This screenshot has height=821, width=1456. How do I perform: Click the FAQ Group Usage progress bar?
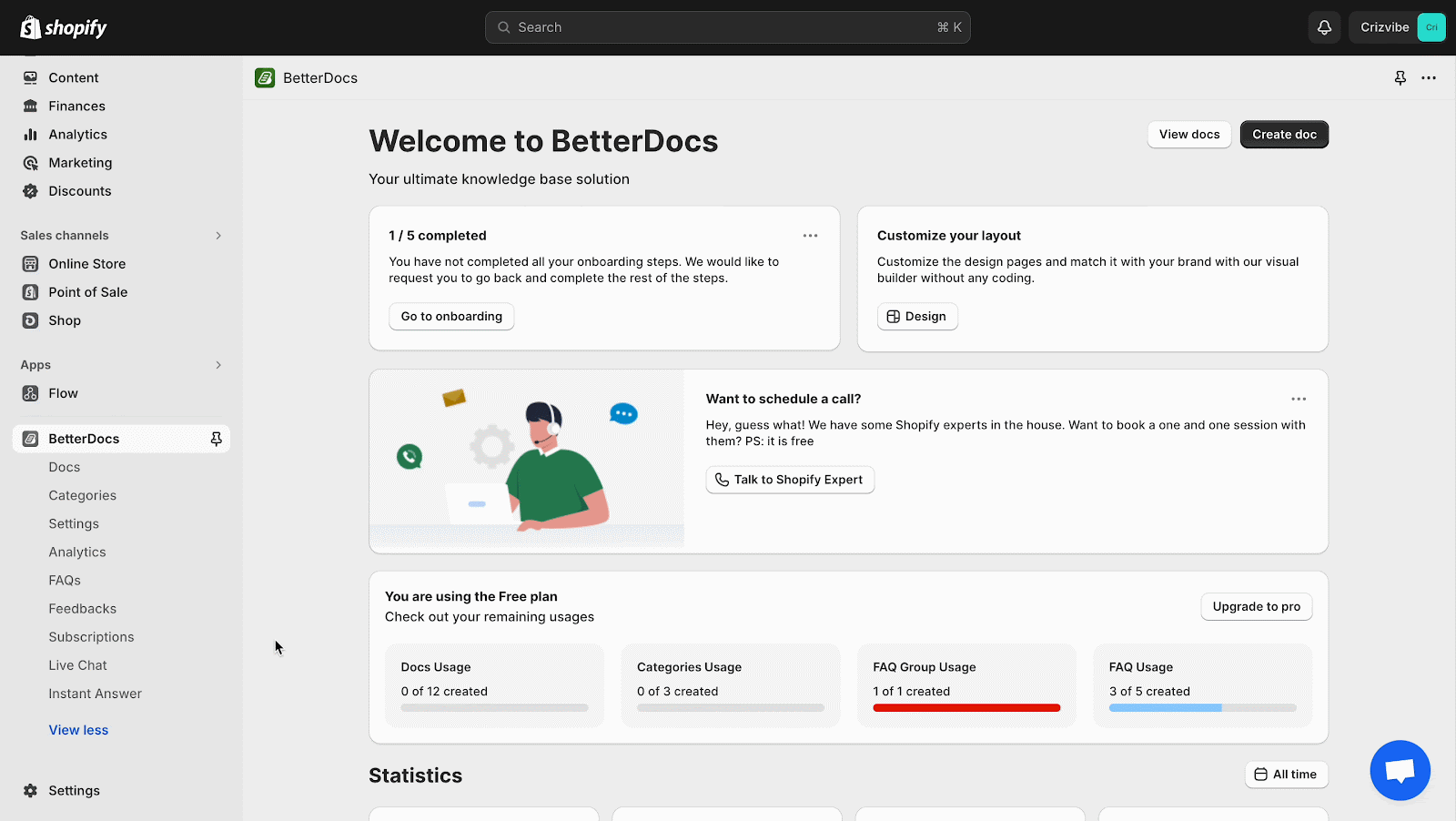tap(966, 708)
